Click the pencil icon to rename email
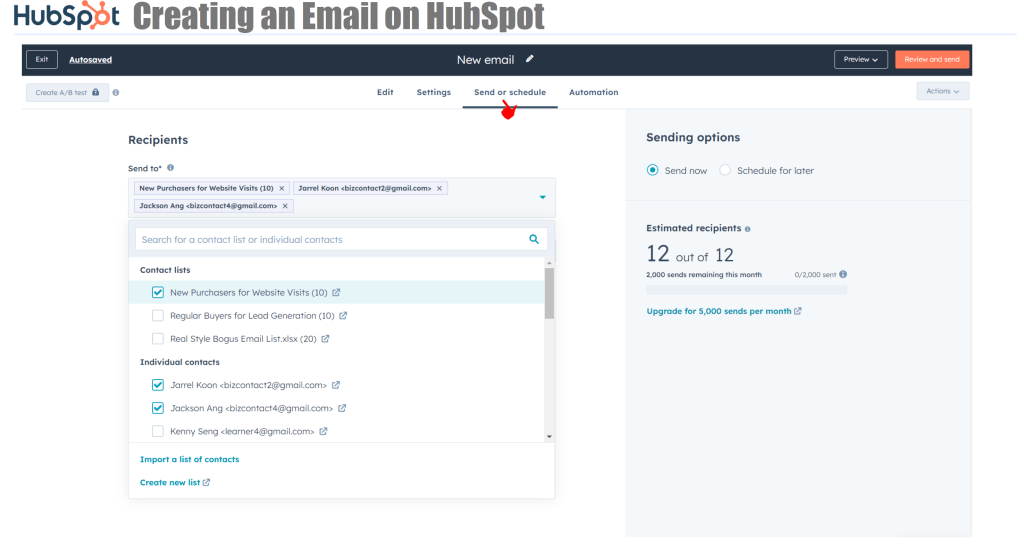This screenshot has height=546, width=1024. [530, 60]
